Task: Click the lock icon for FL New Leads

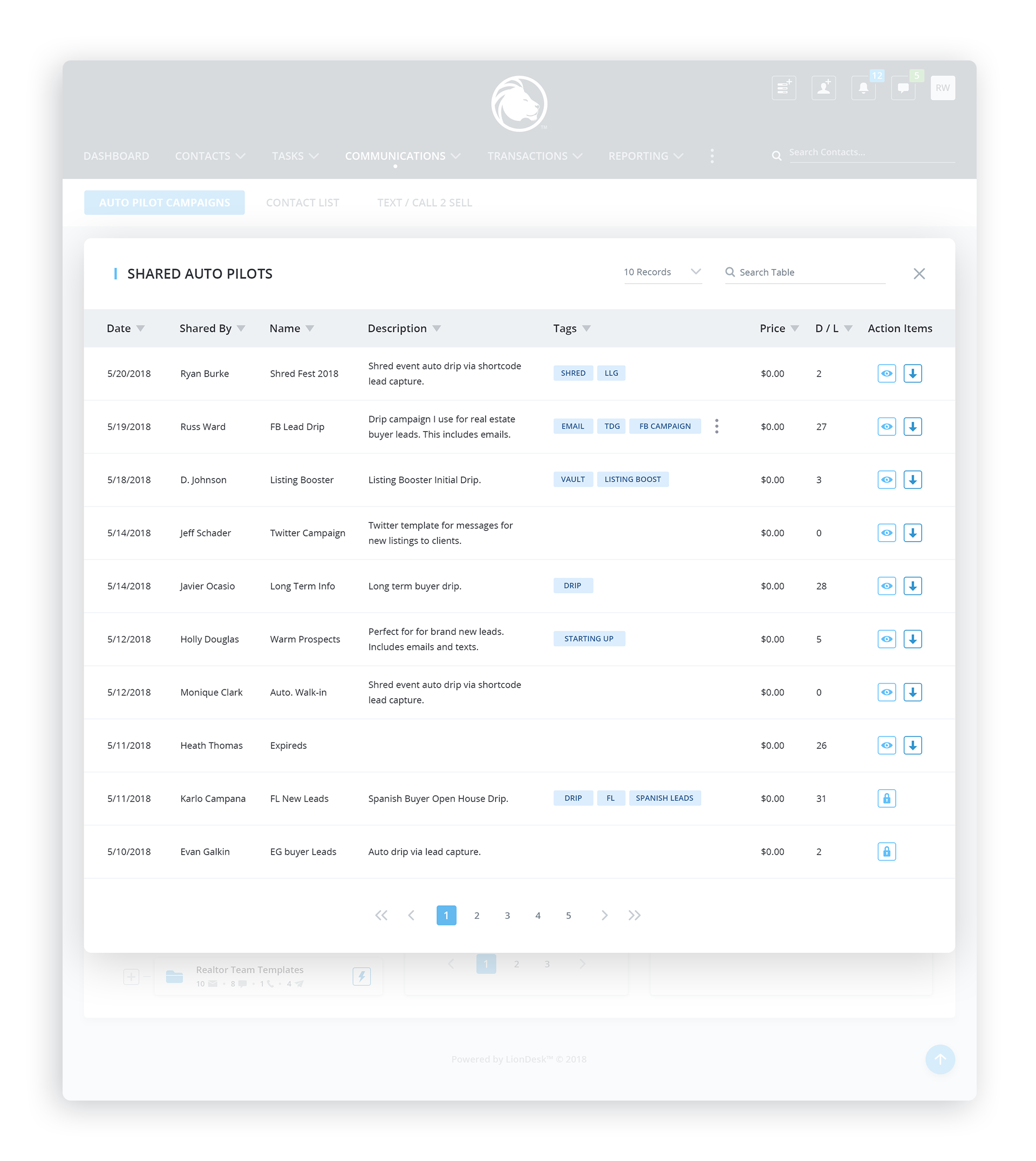Action: [x=887, y=798]
